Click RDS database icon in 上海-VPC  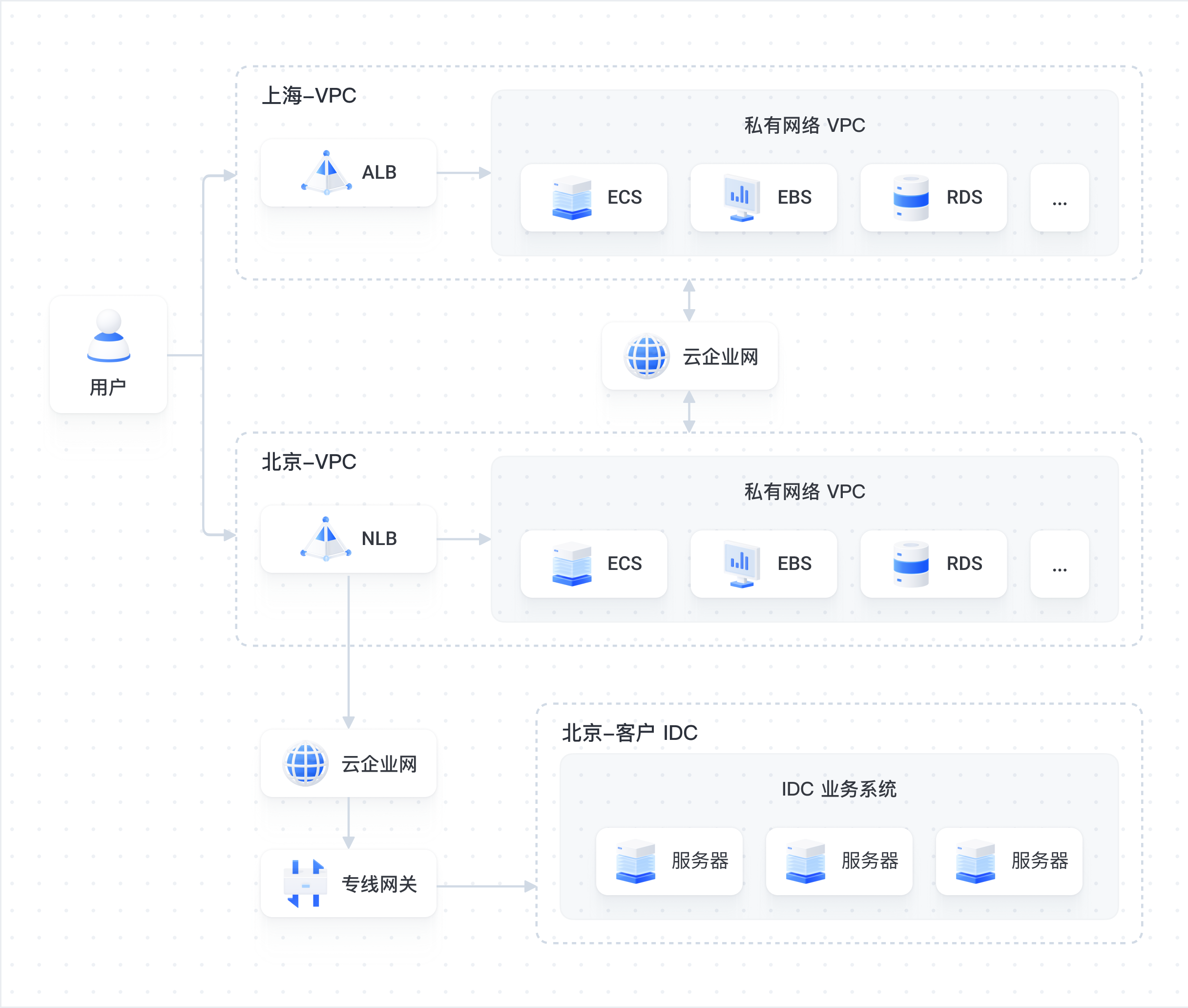click(x=912, y=198)
